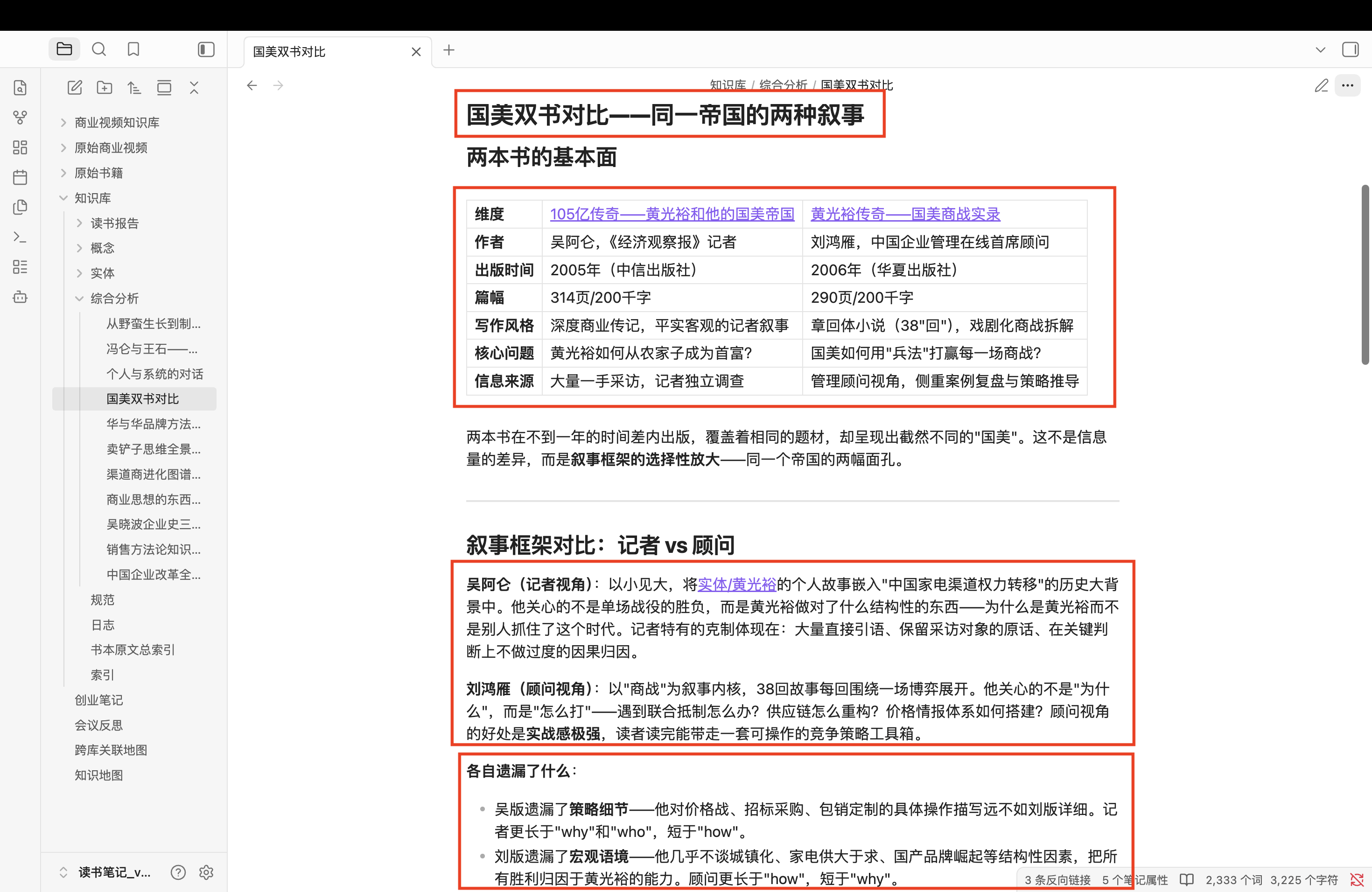Open the tab list dropdown chevron

coord(1320,50)
